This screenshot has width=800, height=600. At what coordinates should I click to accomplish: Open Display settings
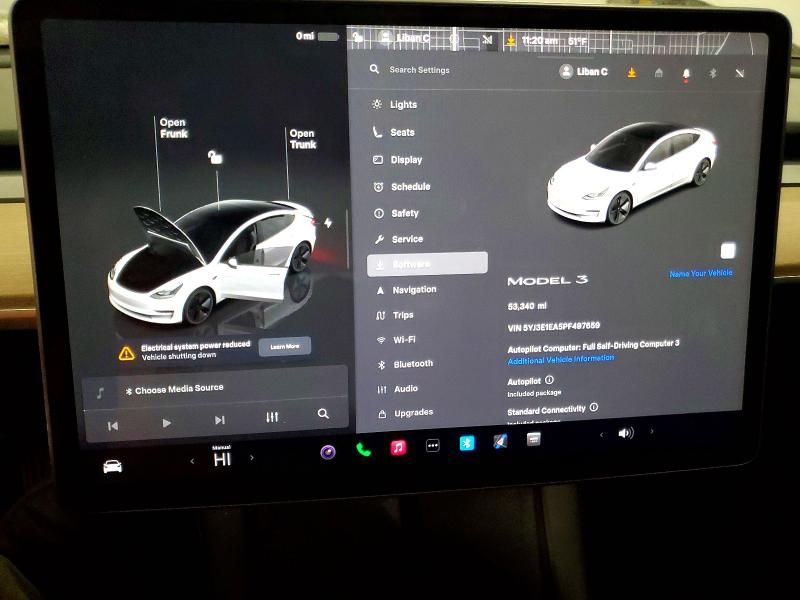click(376, 159)
